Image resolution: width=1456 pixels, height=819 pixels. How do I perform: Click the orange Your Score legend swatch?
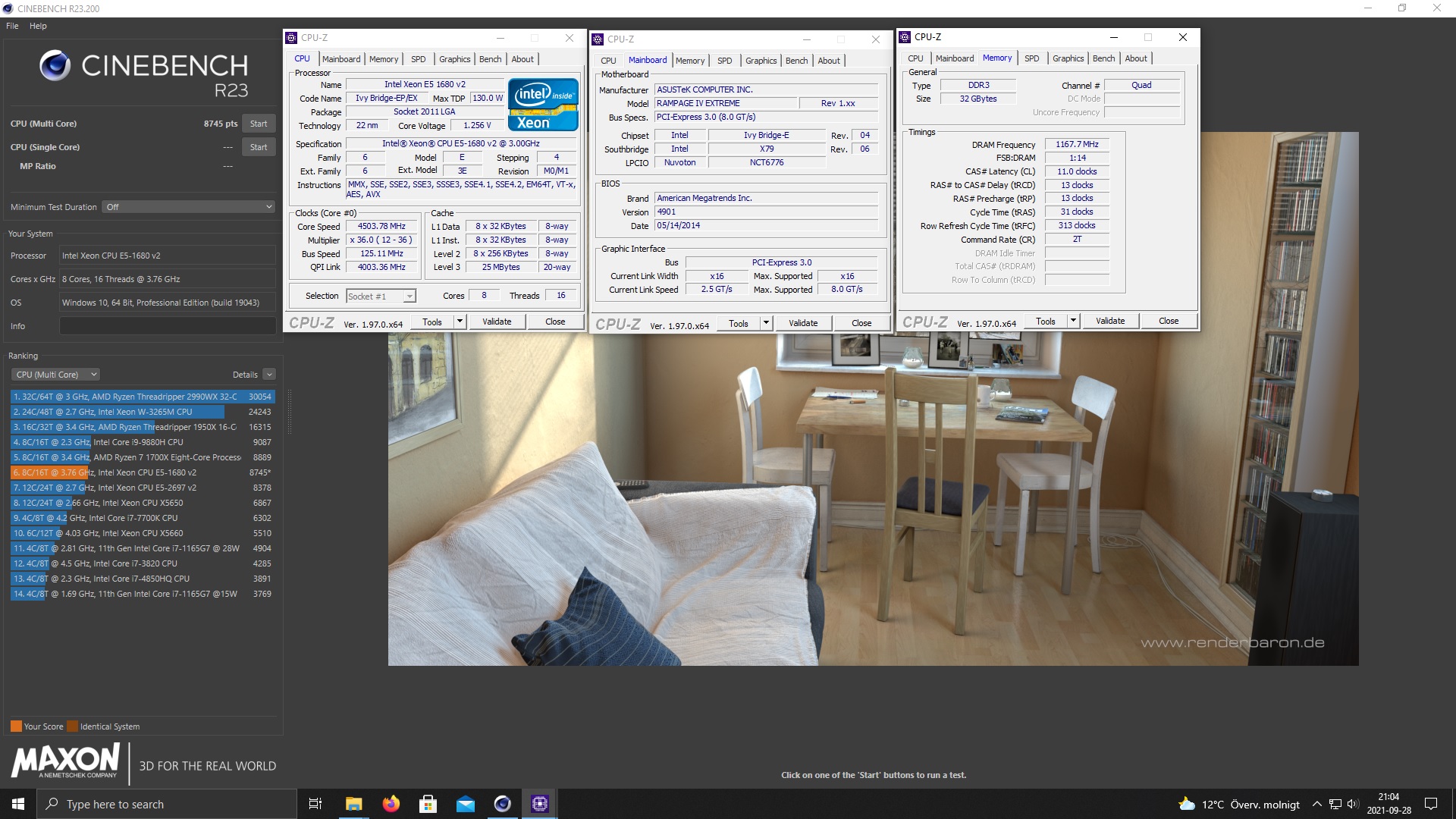(16, 726)
